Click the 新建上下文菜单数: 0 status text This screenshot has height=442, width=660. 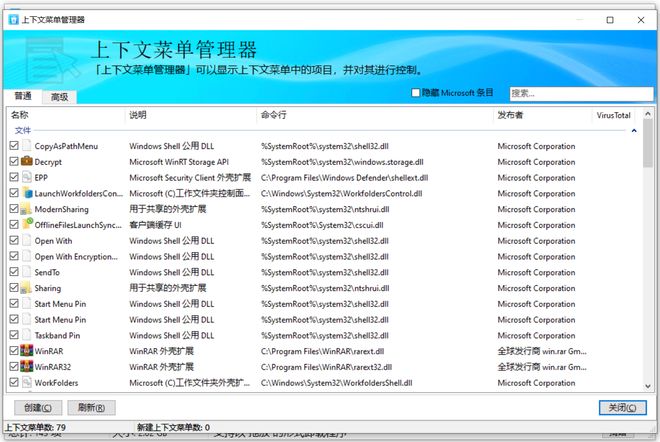173,427
